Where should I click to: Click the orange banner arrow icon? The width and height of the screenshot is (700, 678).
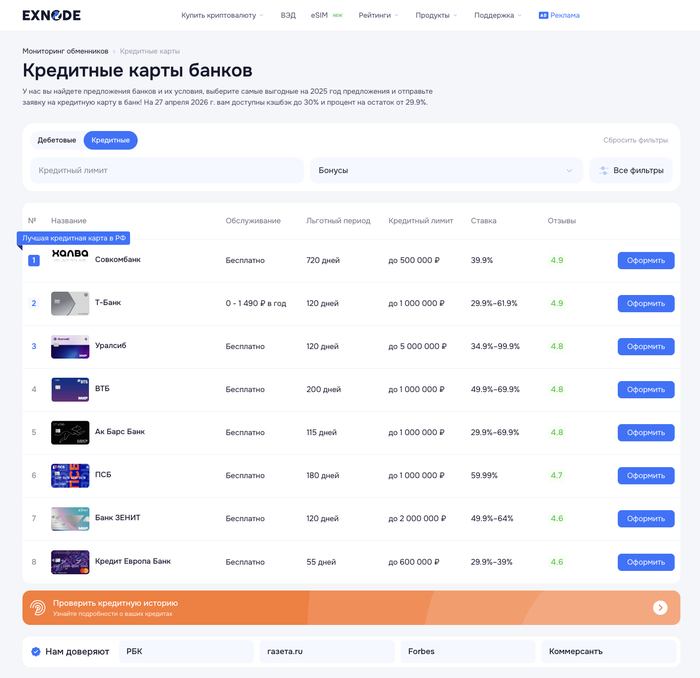tap(660, 607)
